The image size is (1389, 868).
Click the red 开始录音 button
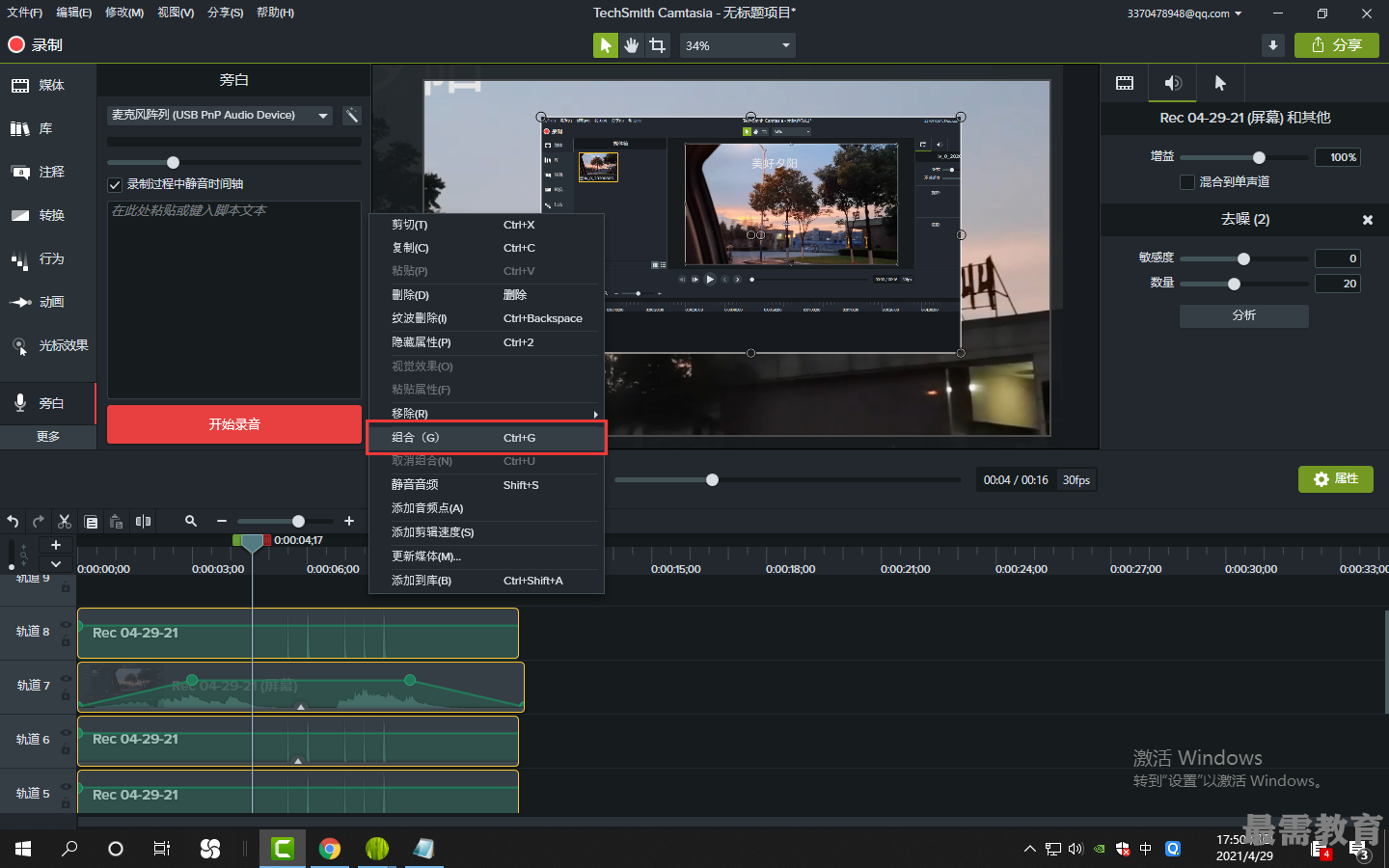point(234,424)
